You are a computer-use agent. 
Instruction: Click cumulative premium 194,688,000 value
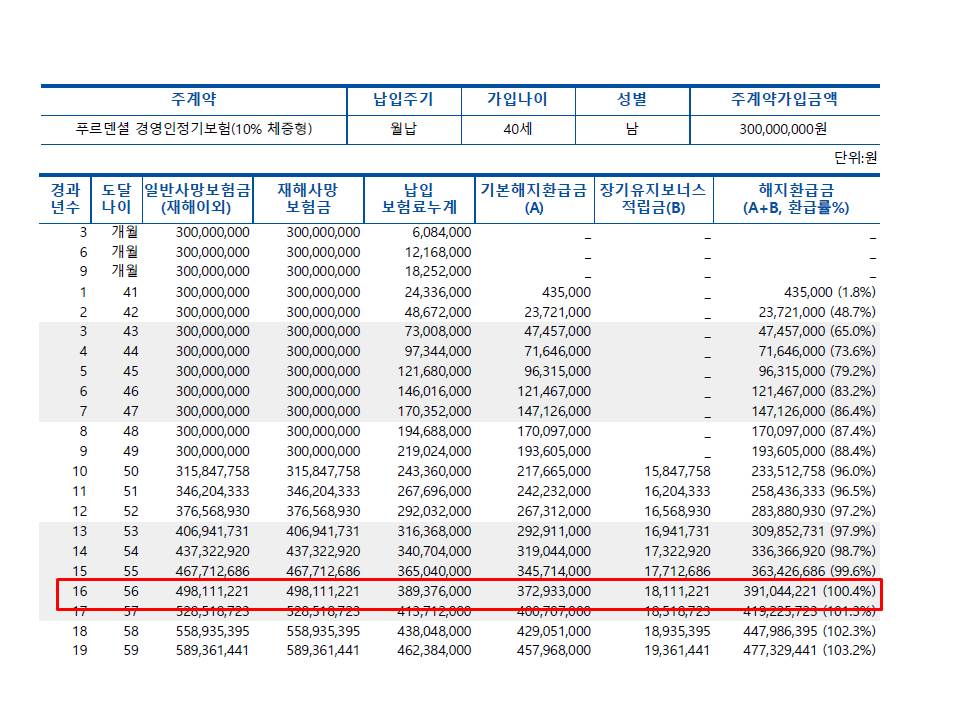pyautogui.click(x=434, y=431)
